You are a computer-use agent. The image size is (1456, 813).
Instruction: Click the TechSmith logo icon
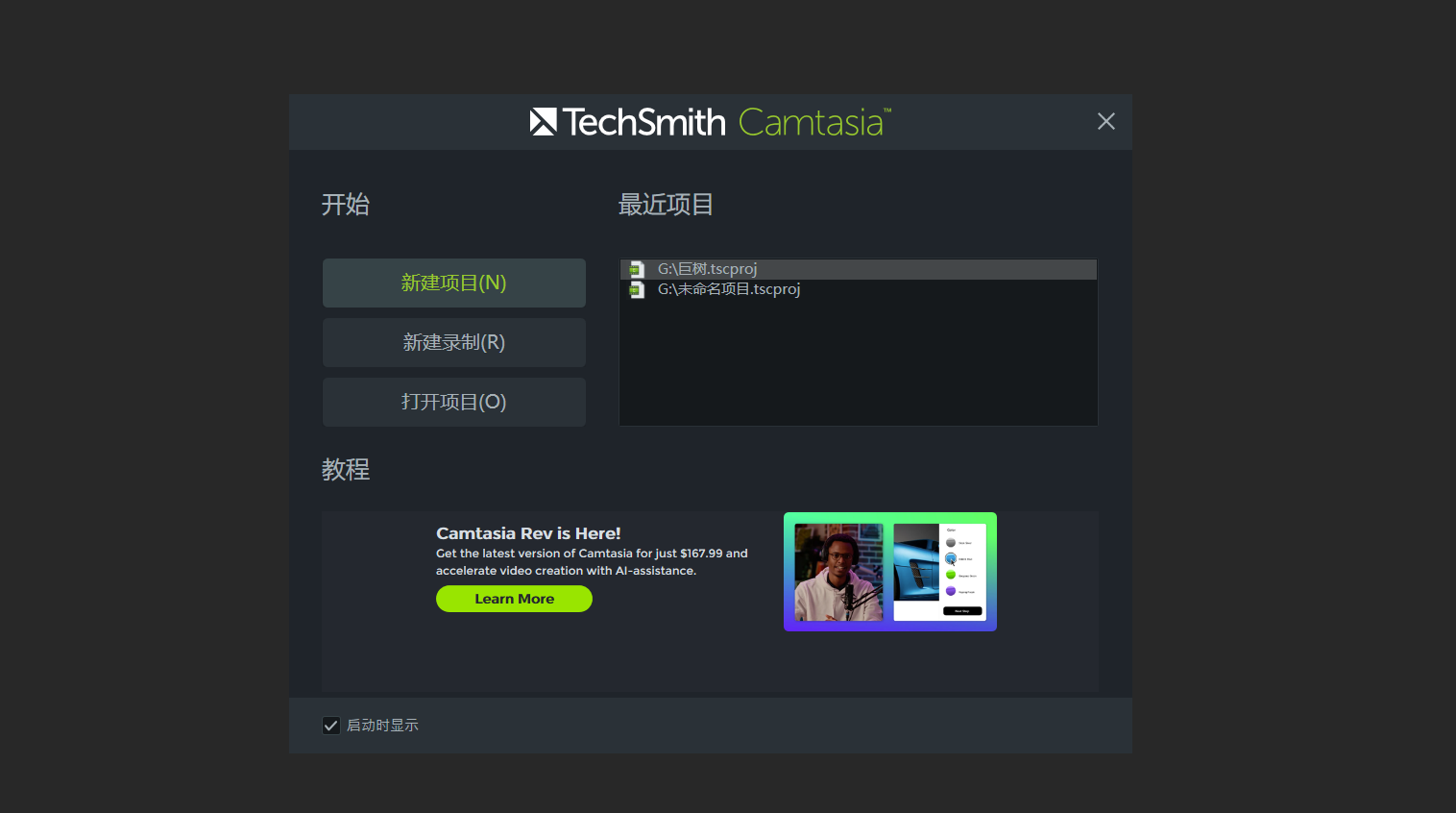pyautogui.click(x=544, y=122)
